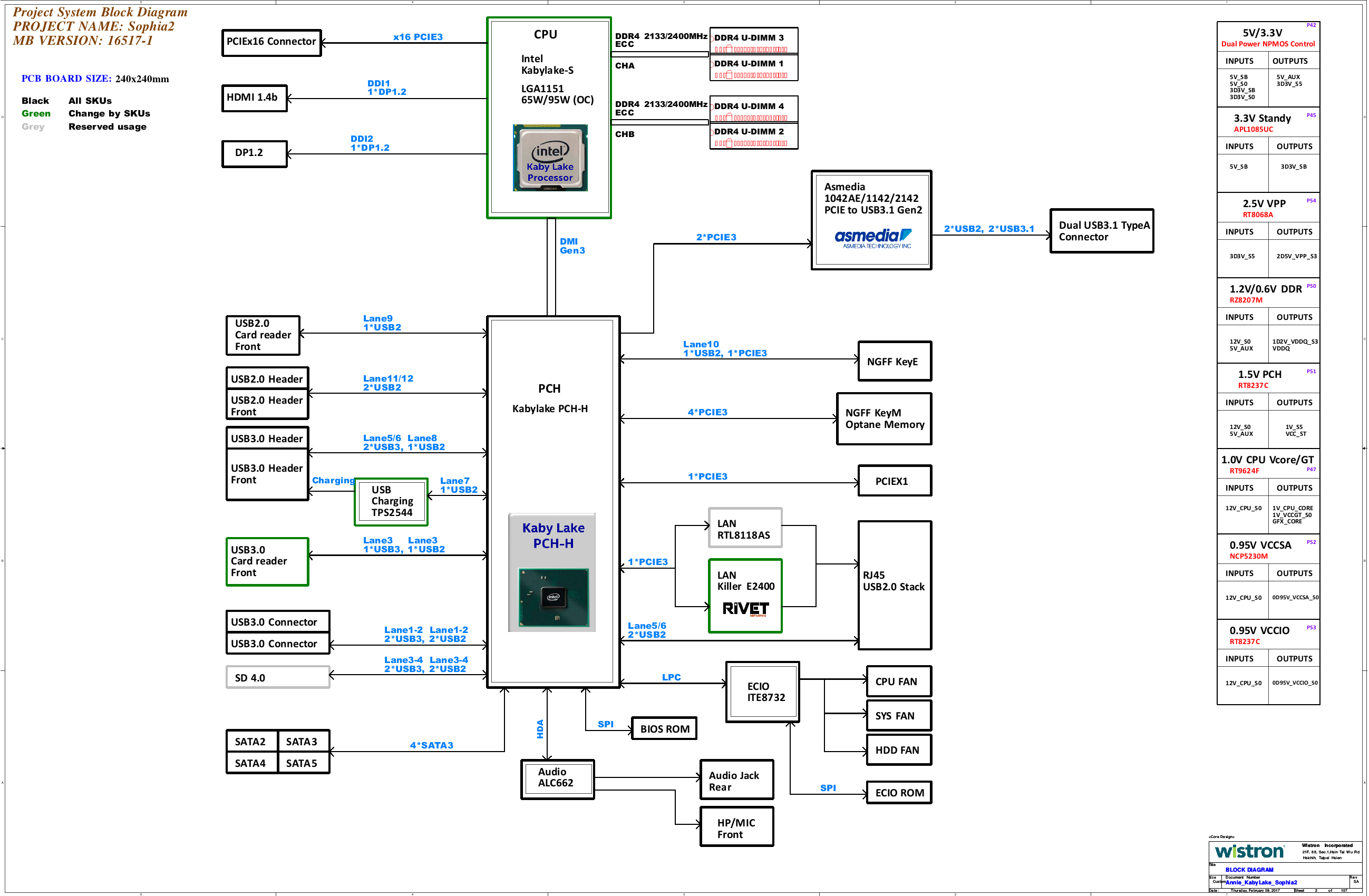Click the '1.2V/0.6V DDR' rail title
The width and height of the screenshot is (1369, 896).
(1266, 289)
